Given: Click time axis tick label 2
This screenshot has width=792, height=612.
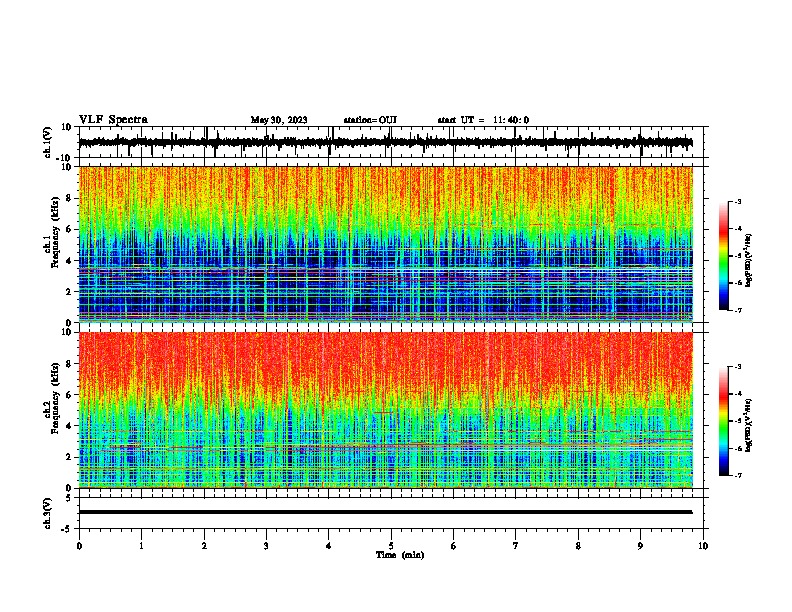Looking at the screenshot, I should tap(204, 546).
